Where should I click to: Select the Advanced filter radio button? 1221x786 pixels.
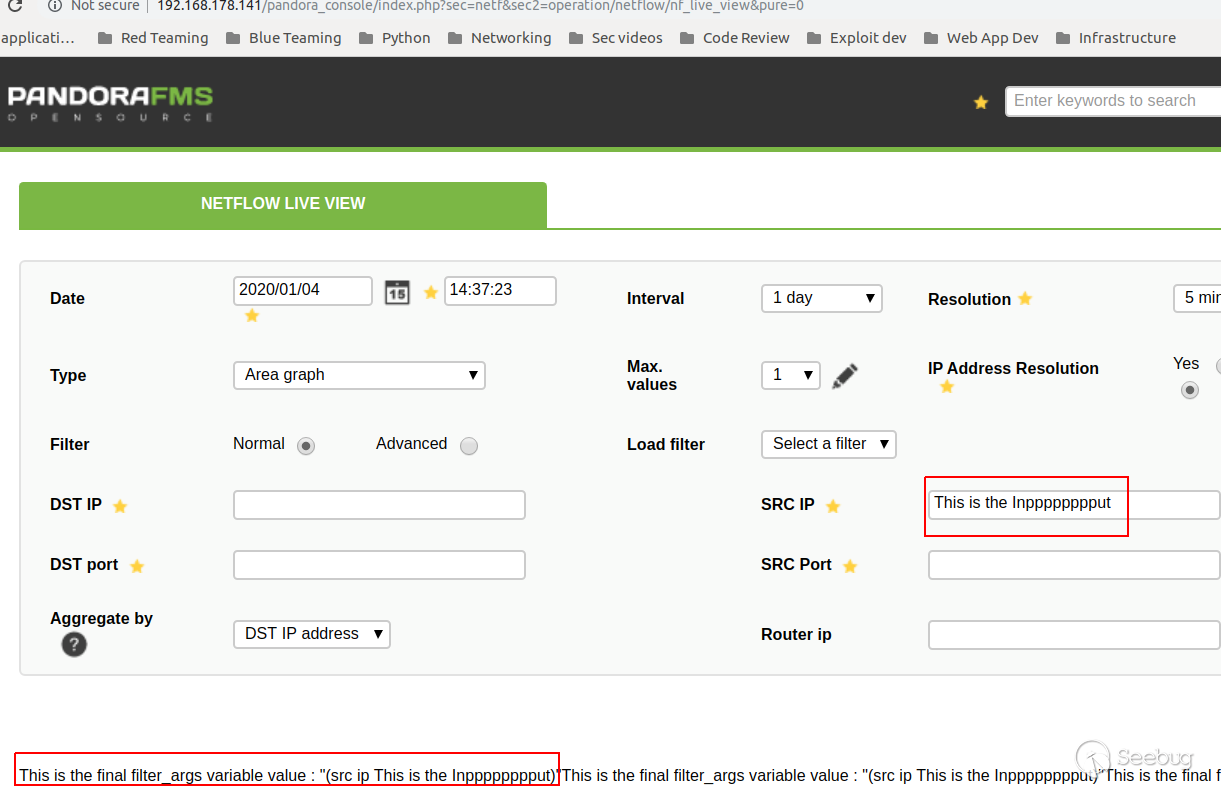pyautogui.click(x=469, y=446)
